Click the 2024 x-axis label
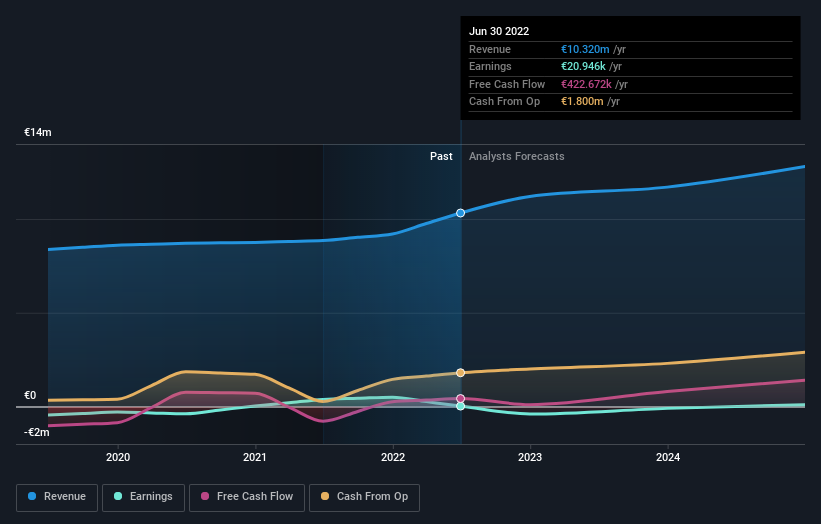This screenshot has width=821, height=524. pos(668,457)
